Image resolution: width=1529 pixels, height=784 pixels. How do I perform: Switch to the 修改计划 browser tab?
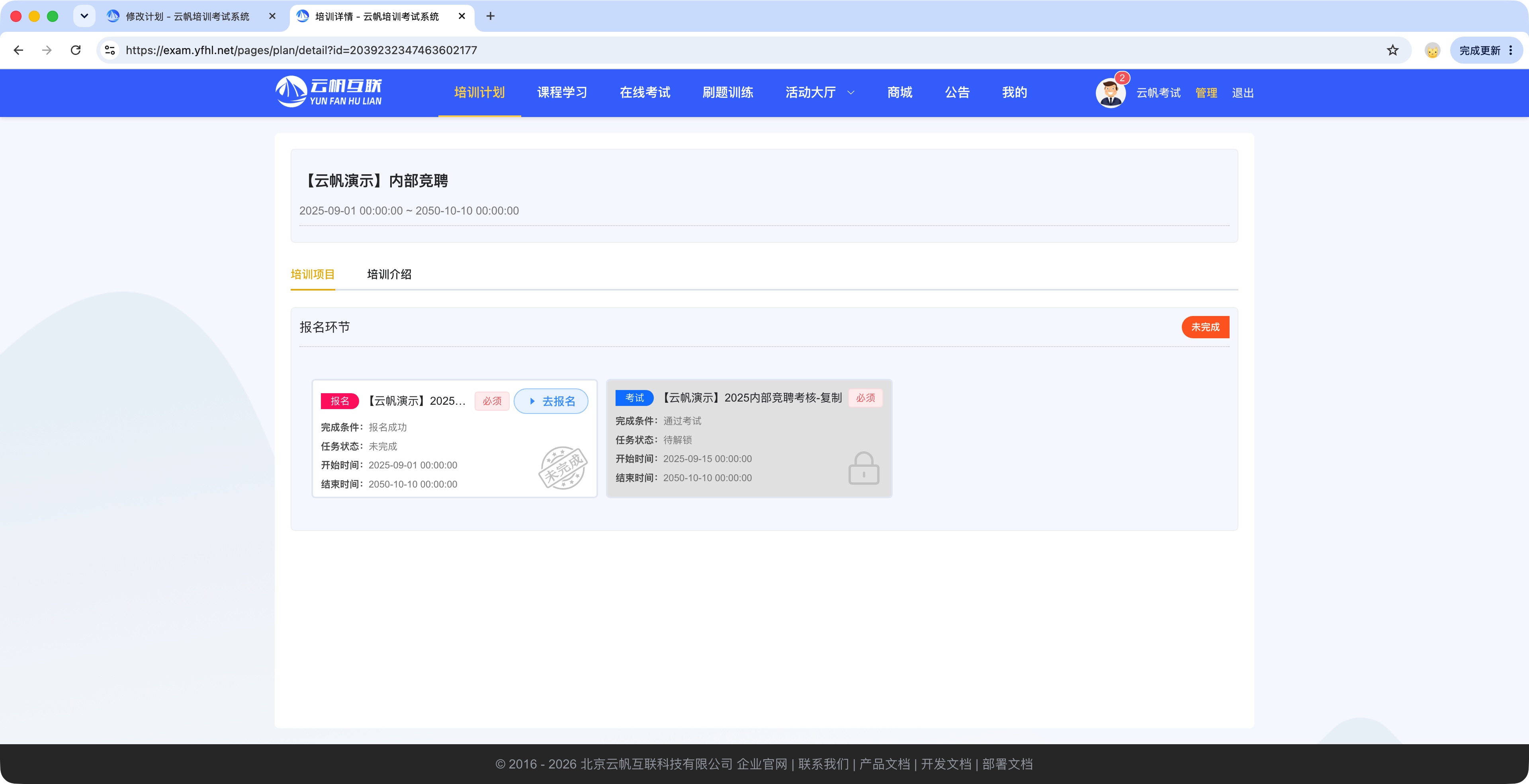coord(188,17)
